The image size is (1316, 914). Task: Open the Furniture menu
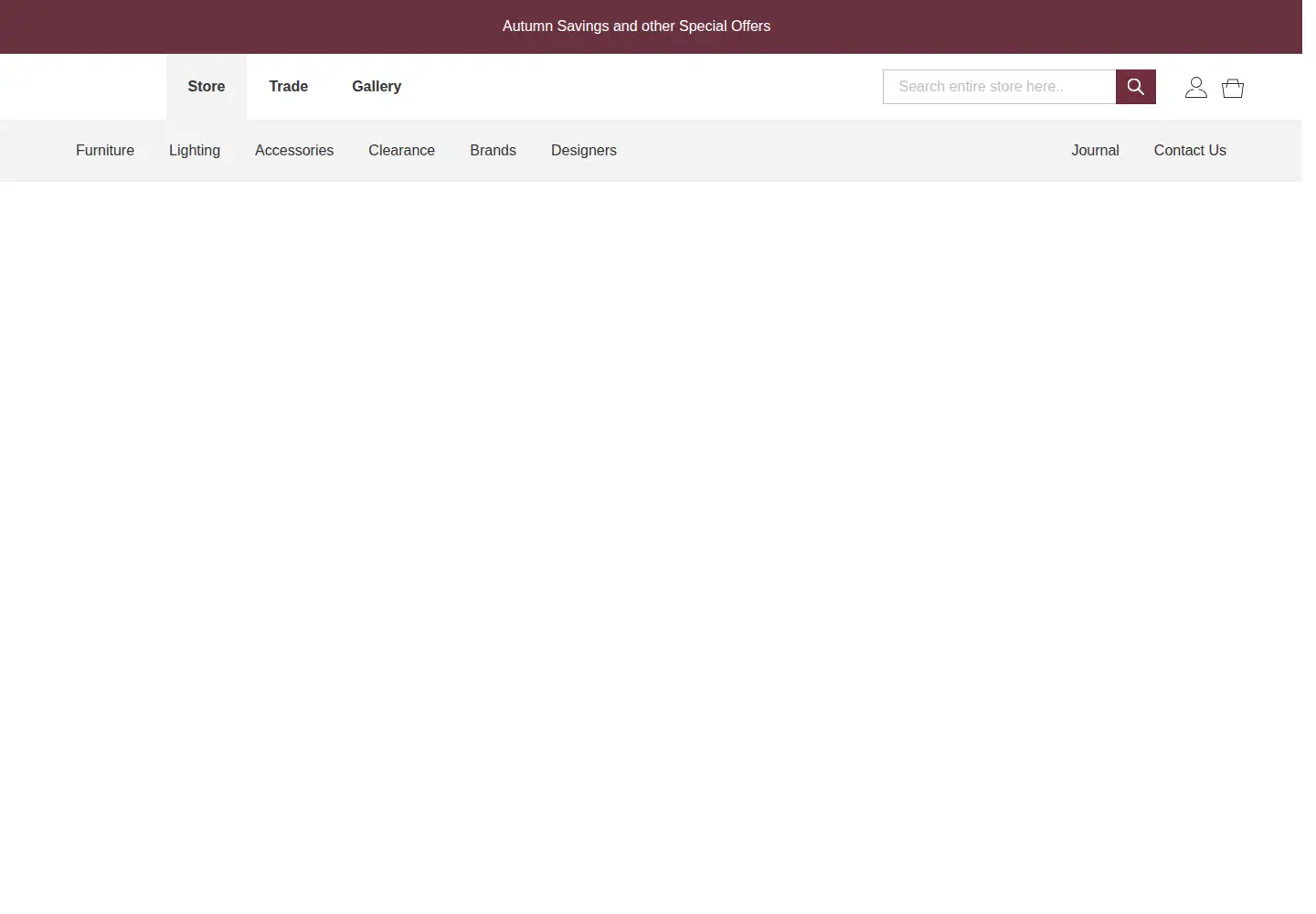point(105,151)
